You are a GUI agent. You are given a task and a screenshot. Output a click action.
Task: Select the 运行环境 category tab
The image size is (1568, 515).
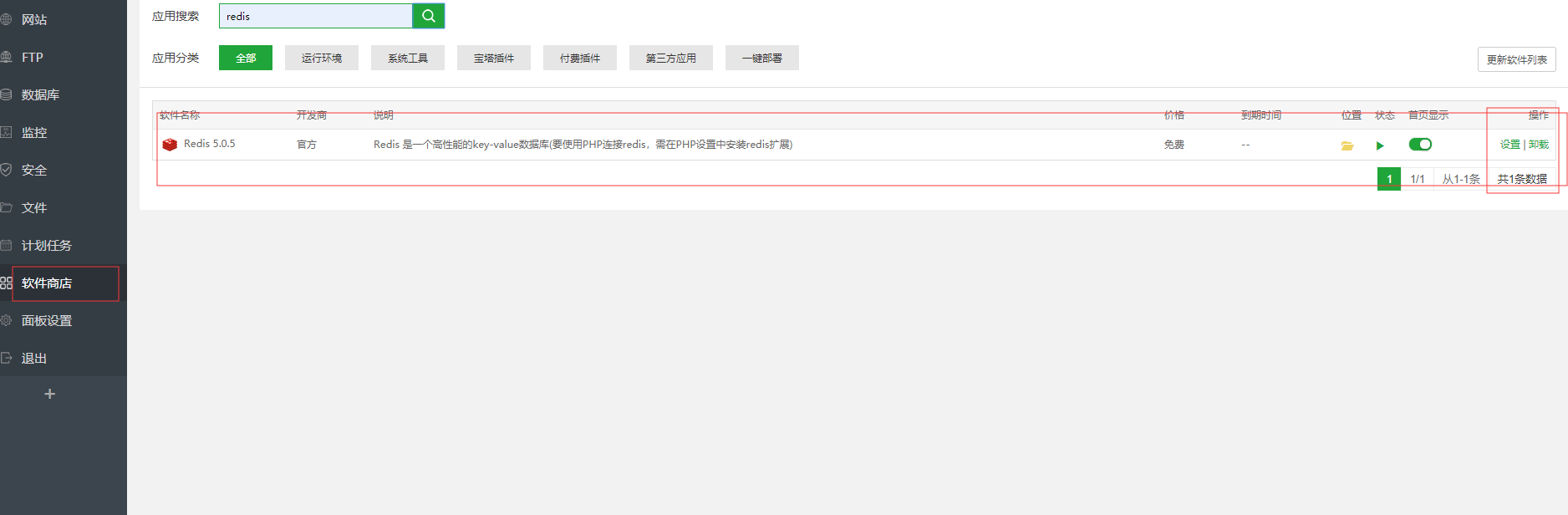[322, 58]
